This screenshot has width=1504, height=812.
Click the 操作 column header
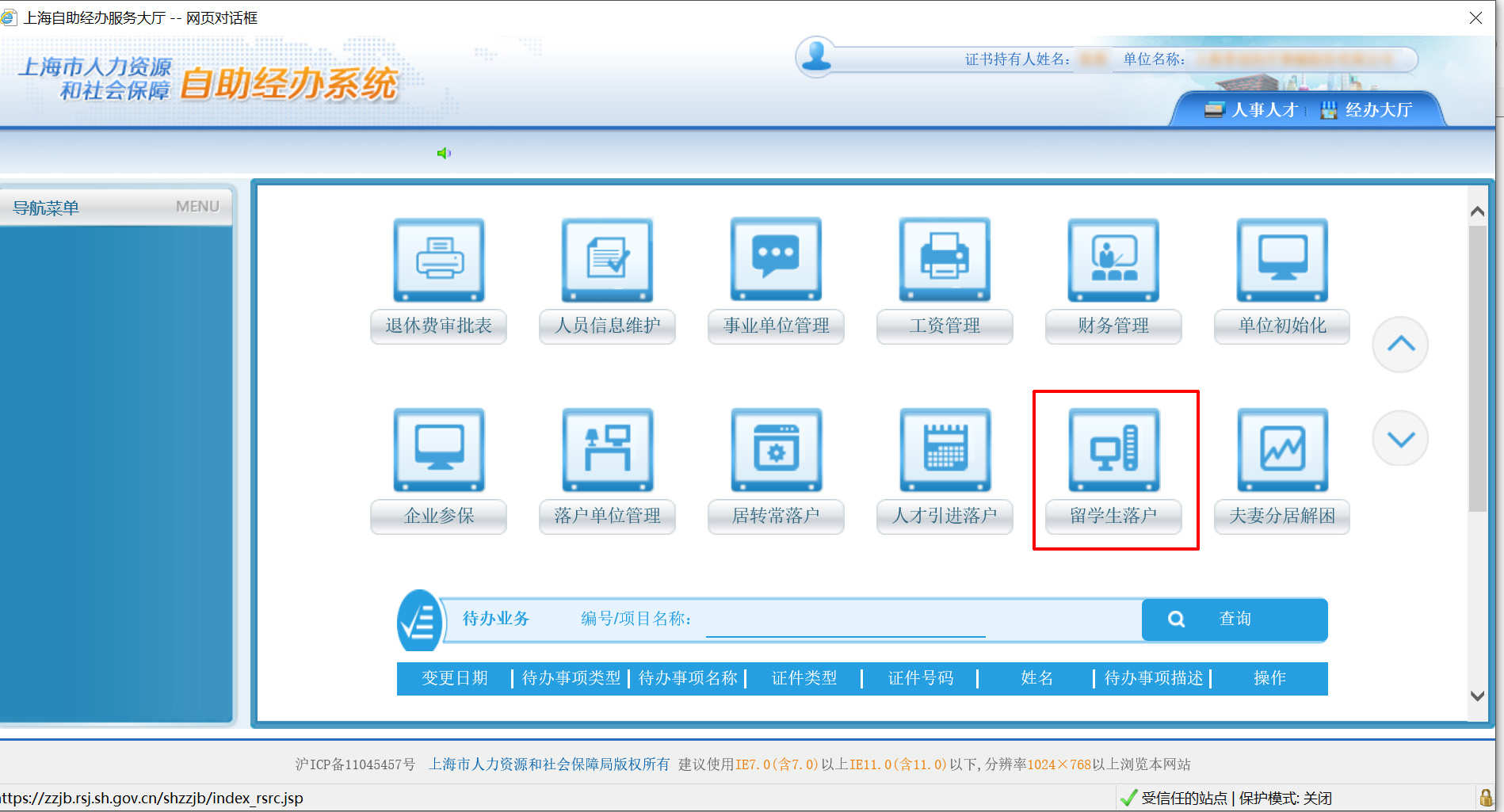(x=1270, y=678)
